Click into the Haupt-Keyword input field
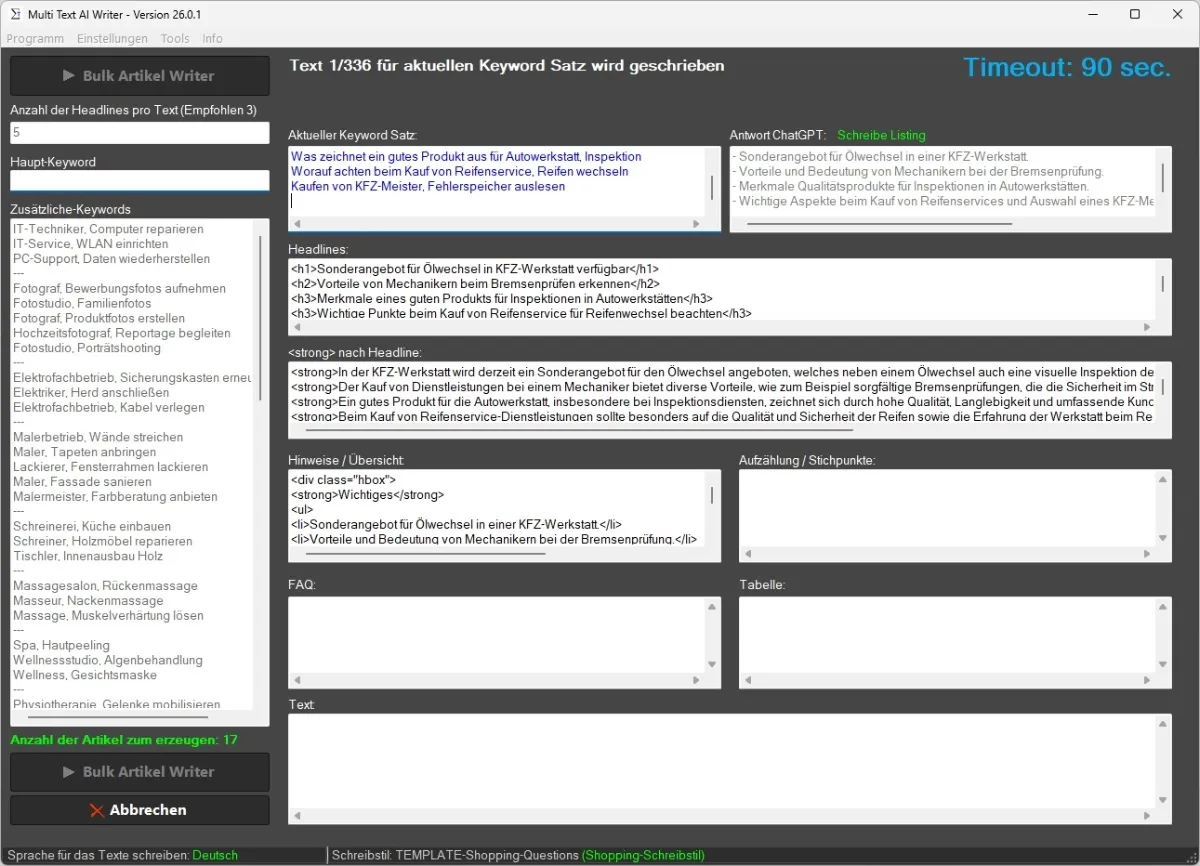The height and width of the screenshot is (866, 1200). coord(140,180)
